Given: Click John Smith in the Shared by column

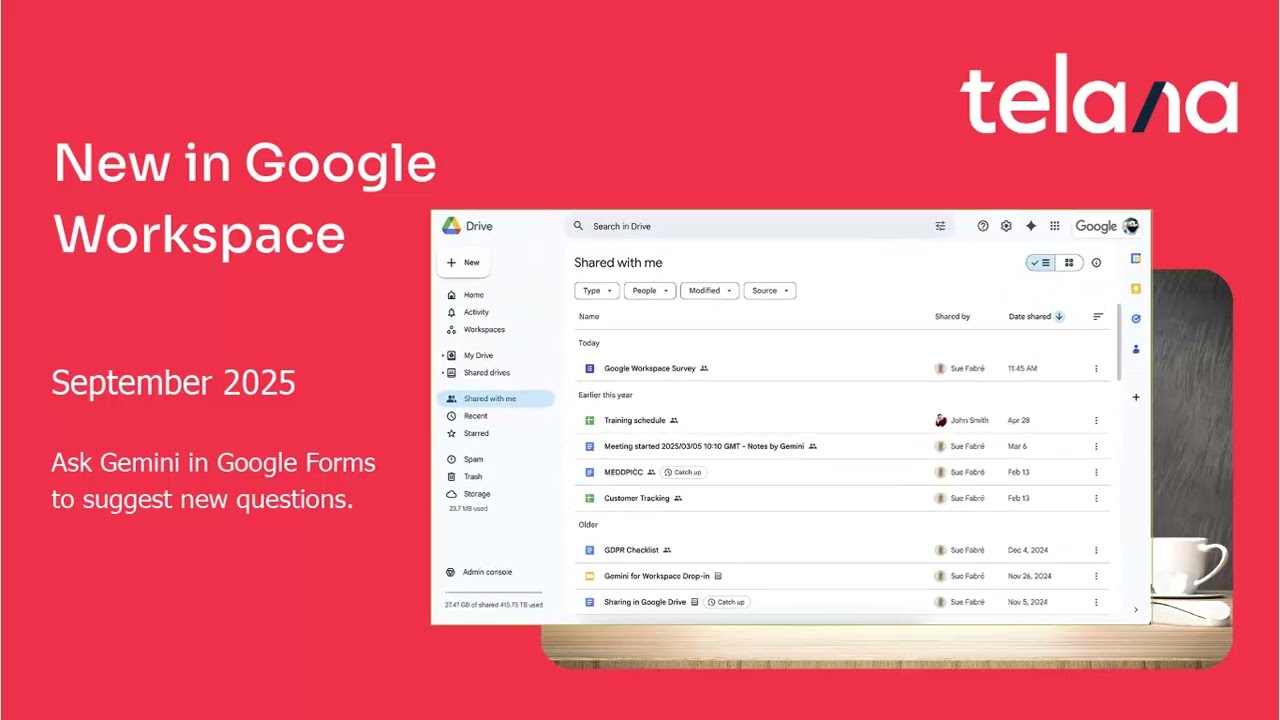Looking at the screenshot, I should (x=969, y=420).
